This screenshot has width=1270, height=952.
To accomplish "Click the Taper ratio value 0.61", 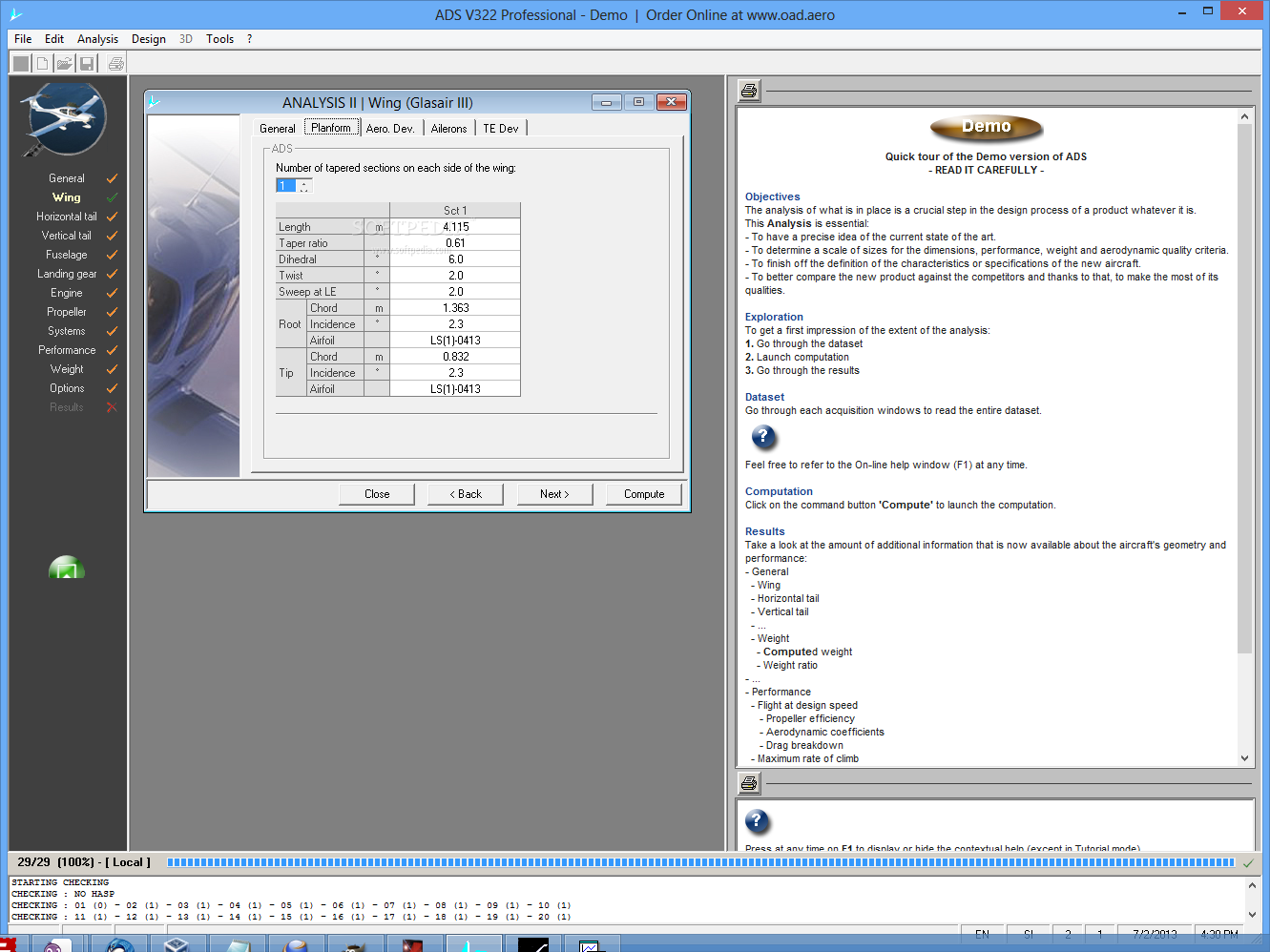I will pos(455,243).
